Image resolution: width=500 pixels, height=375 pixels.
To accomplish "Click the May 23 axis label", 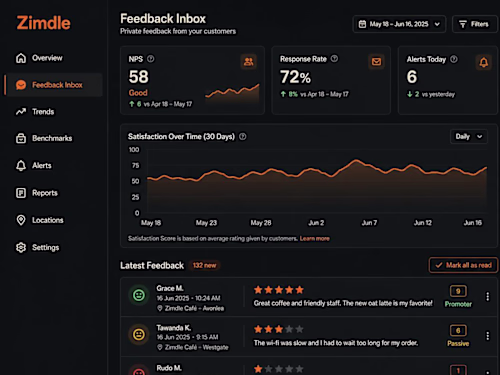I will [206, 223].
